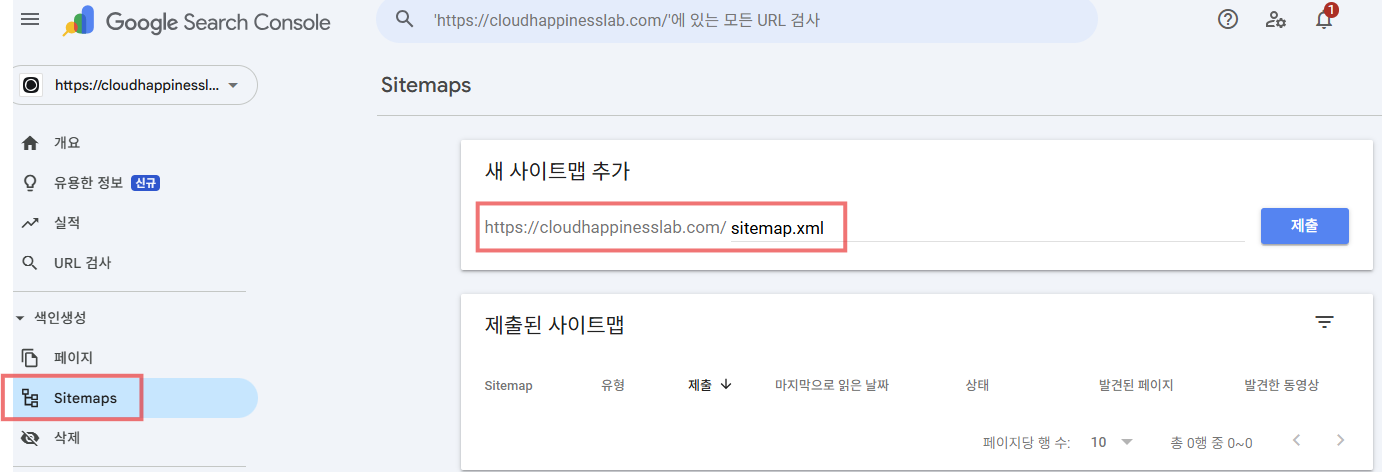Click the search magnifier icon in URL bar
The image size is (1382, 472).
pyautogui.click(x=405, y=20)
